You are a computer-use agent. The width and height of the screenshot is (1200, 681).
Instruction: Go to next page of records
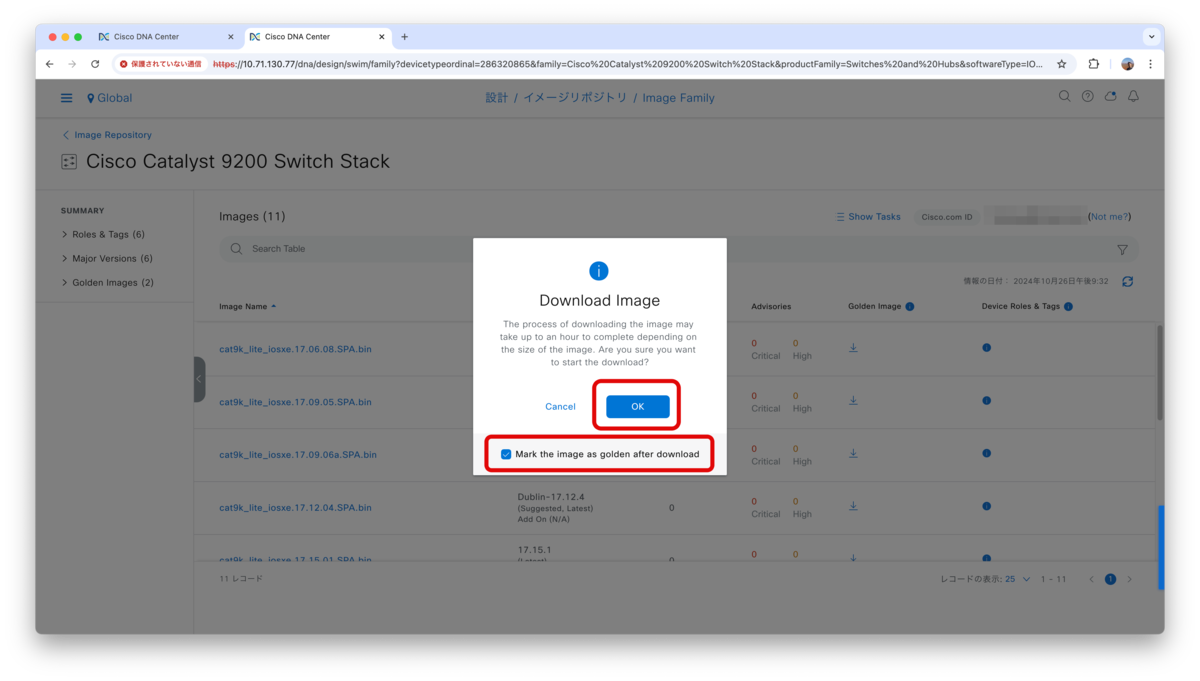coord(1130,579)
